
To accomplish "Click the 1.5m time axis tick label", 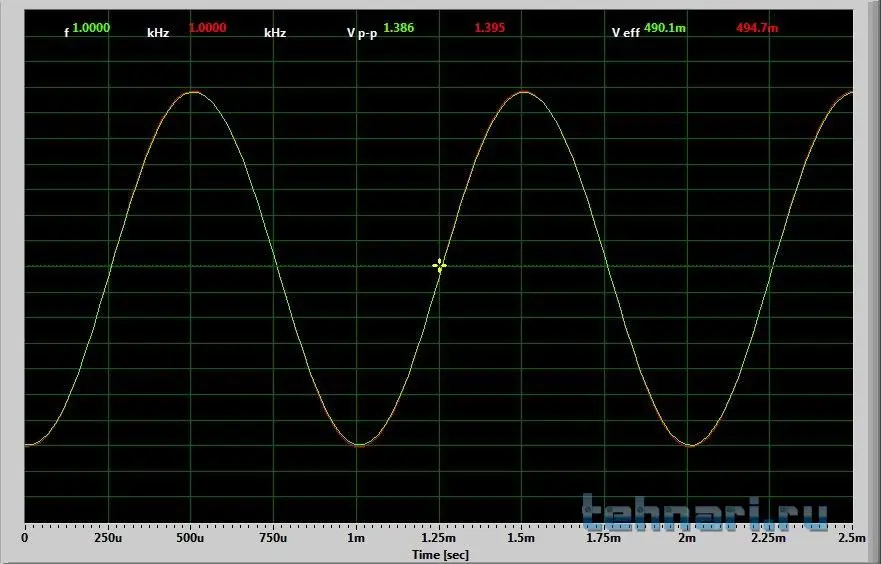I will pyautogui.click(x=521, y=538).
